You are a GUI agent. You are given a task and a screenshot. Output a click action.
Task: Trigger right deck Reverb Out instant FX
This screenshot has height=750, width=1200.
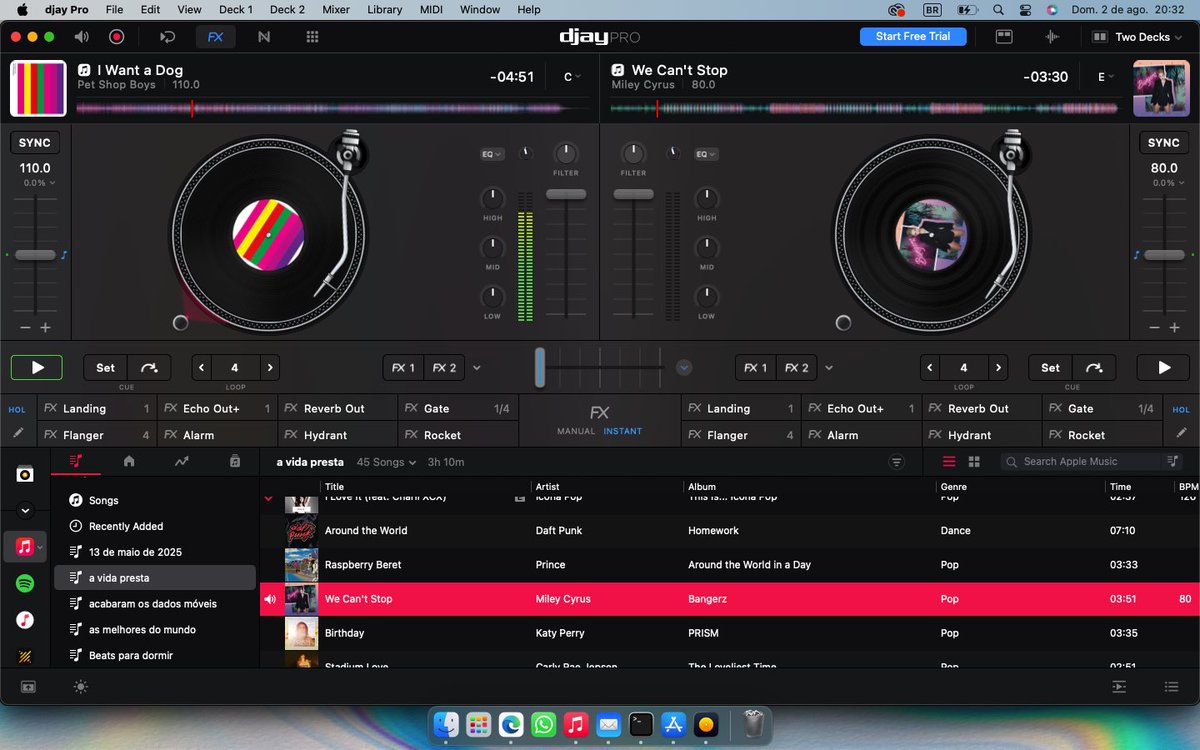[982, 408]
